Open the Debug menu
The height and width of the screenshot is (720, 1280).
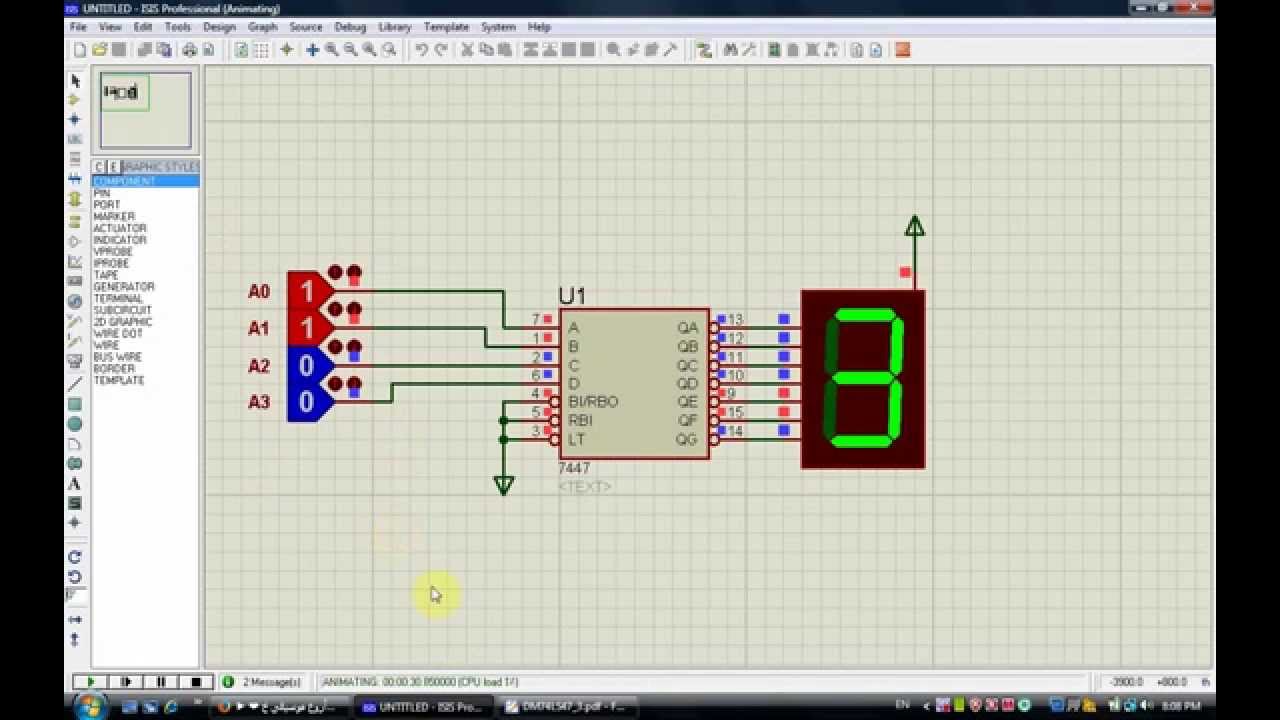(350, 27)
